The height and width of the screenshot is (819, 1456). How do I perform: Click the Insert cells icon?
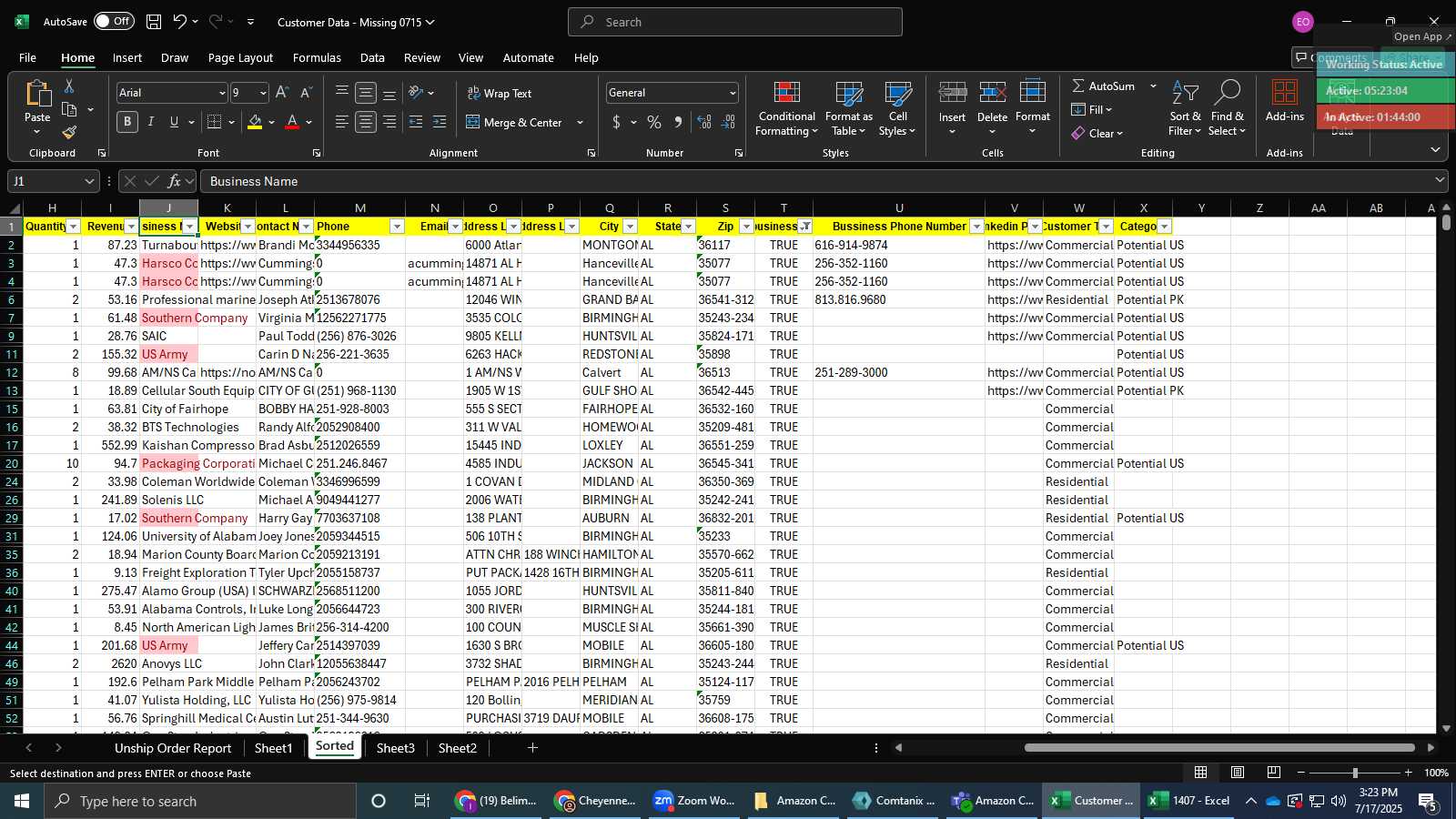(952, 93)
